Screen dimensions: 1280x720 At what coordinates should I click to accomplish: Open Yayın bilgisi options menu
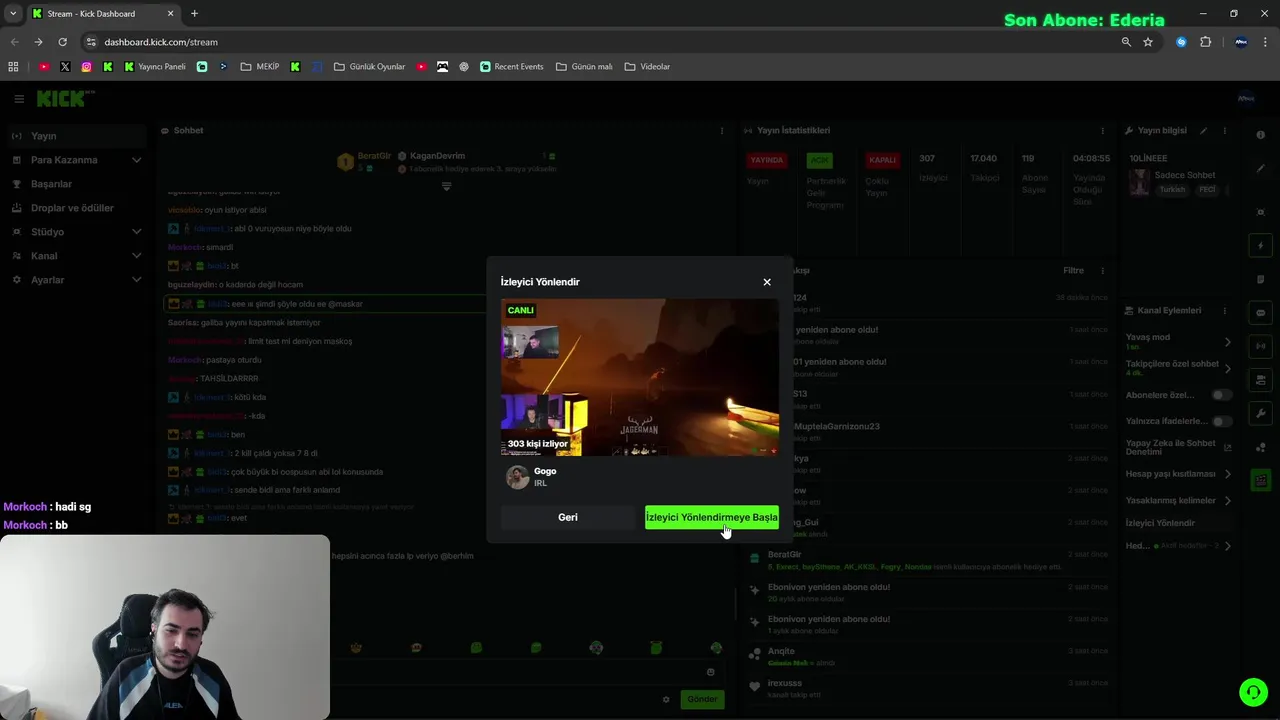click(1225, 131)
